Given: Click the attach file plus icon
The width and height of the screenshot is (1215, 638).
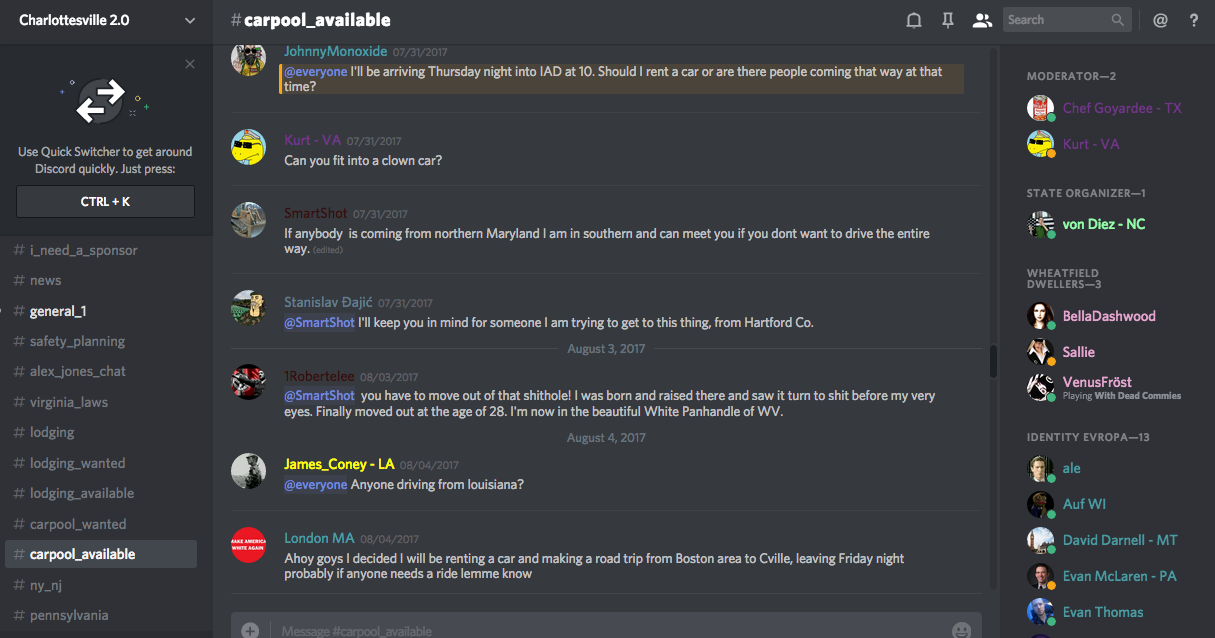Looking at the screenshot, I should click(x=250, y=630).
